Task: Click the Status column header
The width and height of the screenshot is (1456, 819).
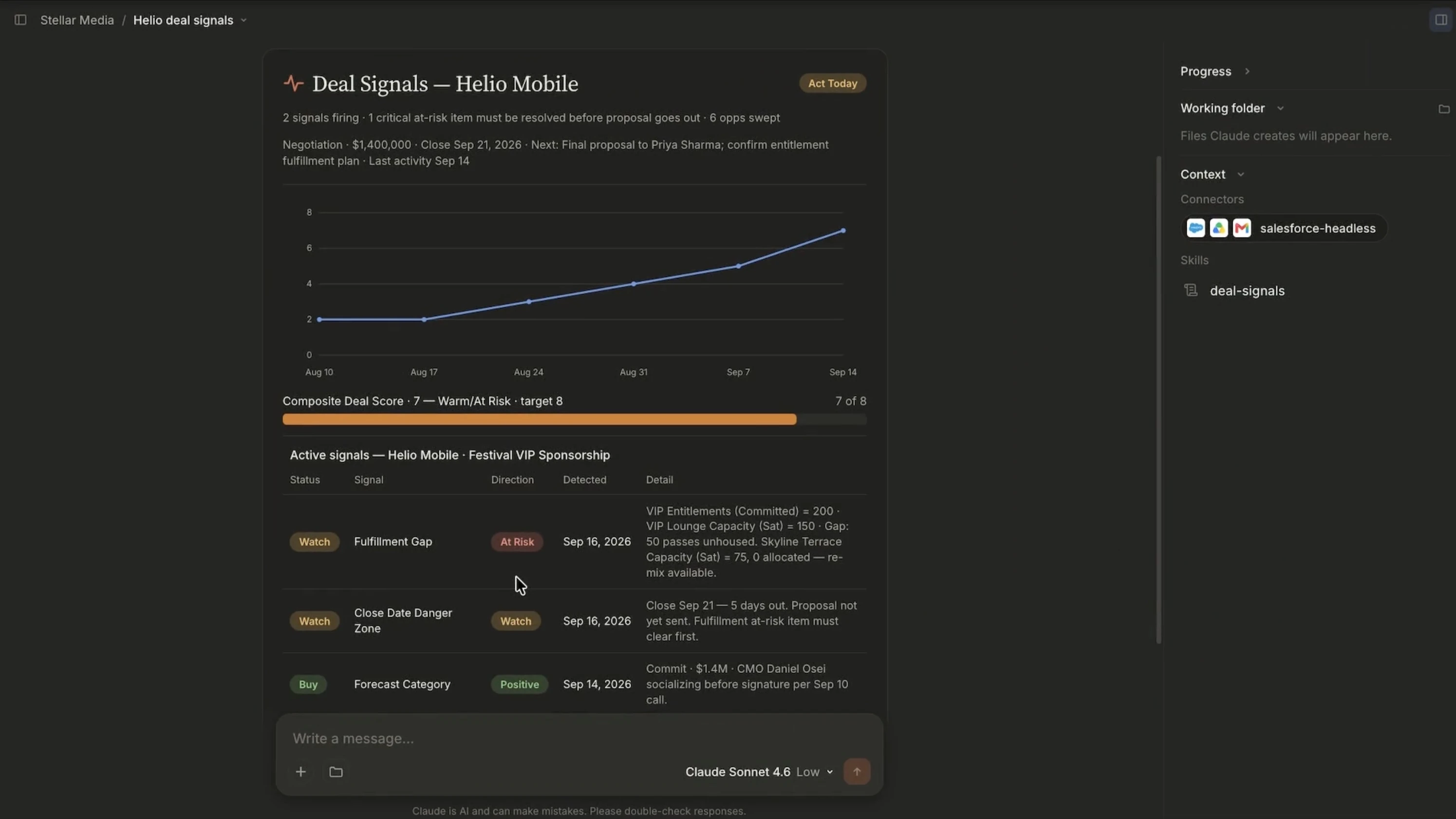Action: (305, 480)
